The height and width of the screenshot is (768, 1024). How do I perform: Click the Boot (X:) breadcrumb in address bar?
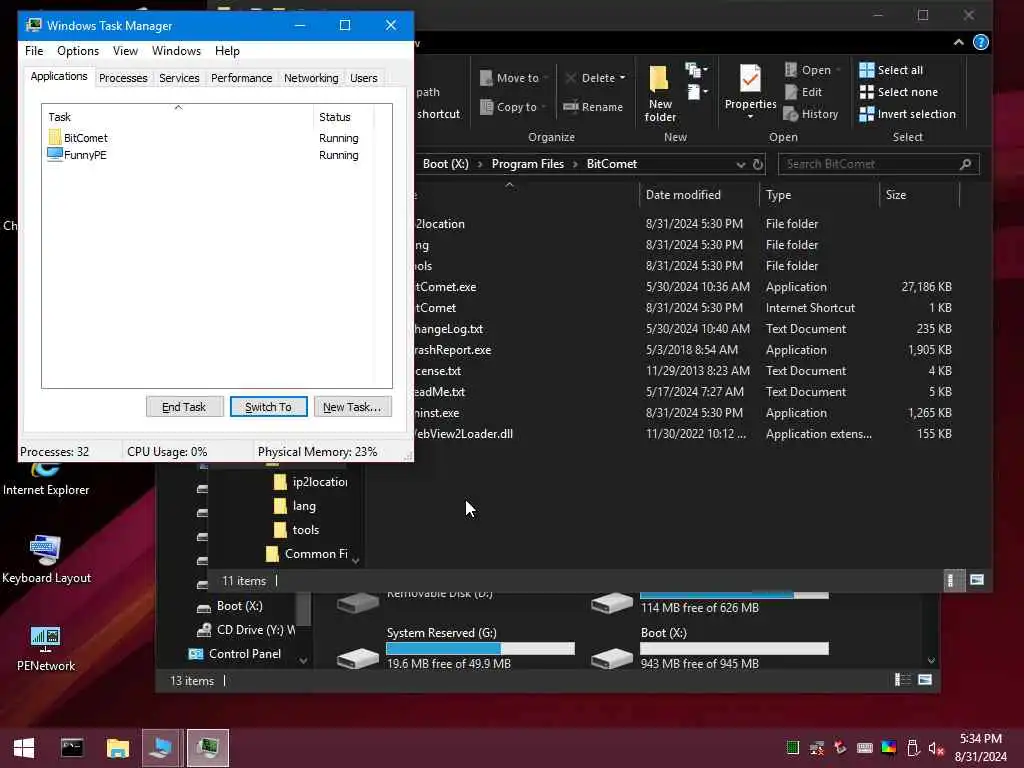[445, 164]
